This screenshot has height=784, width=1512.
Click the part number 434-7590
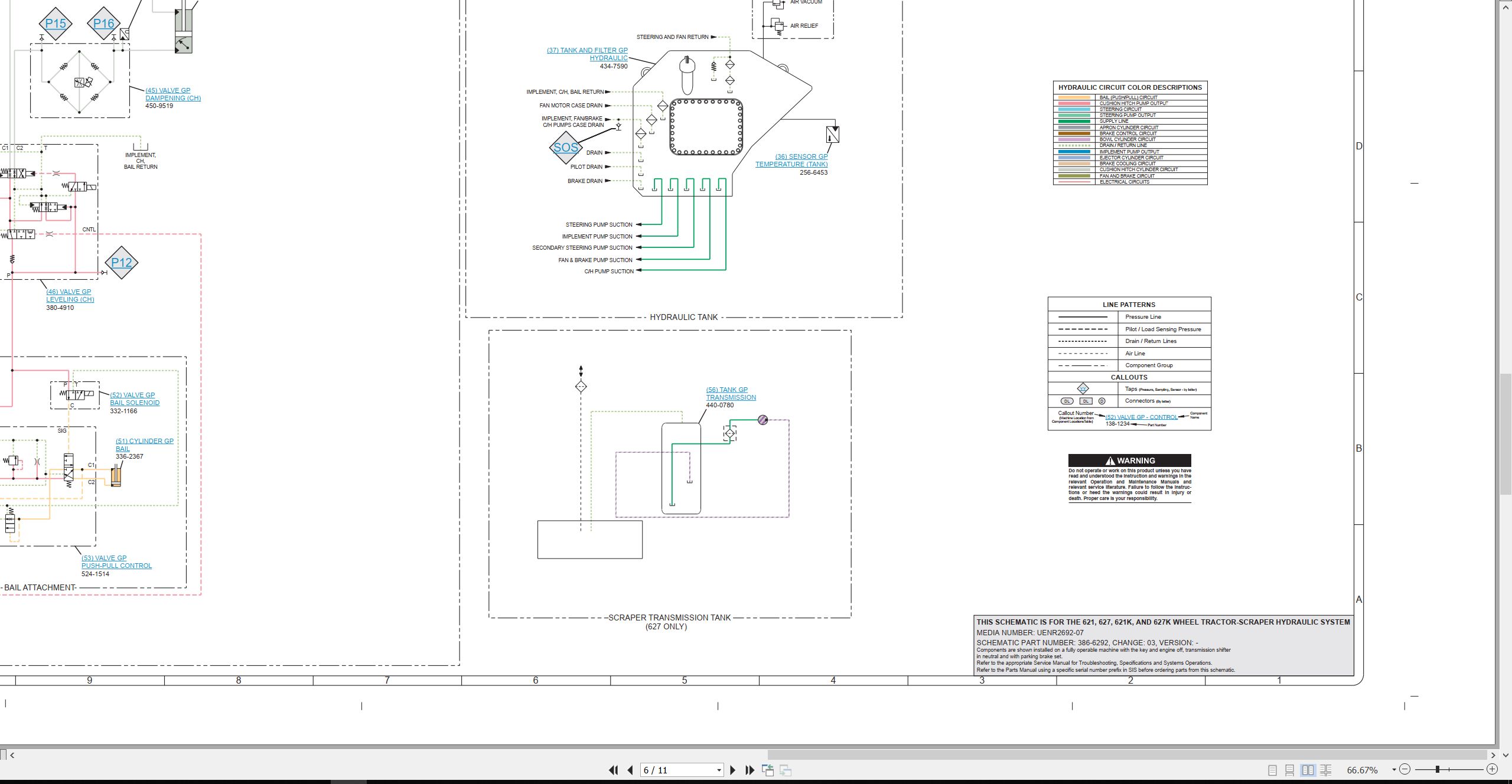(x=614, y=66)
